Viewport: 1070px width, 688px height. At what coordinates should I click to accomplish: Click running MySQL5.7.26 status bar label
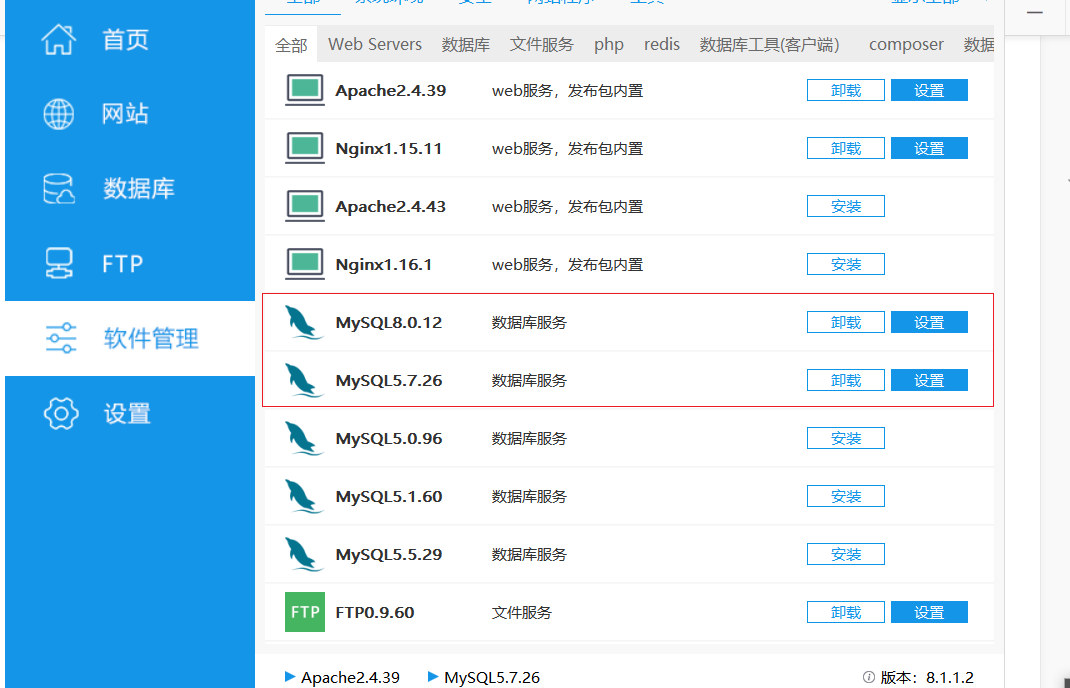tap(492, 677)
